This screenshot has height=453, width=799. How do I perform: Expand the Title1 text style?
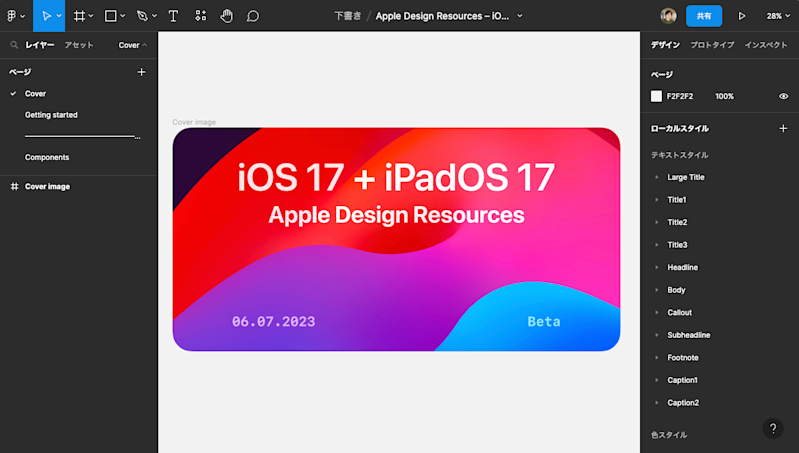point(657,200)
